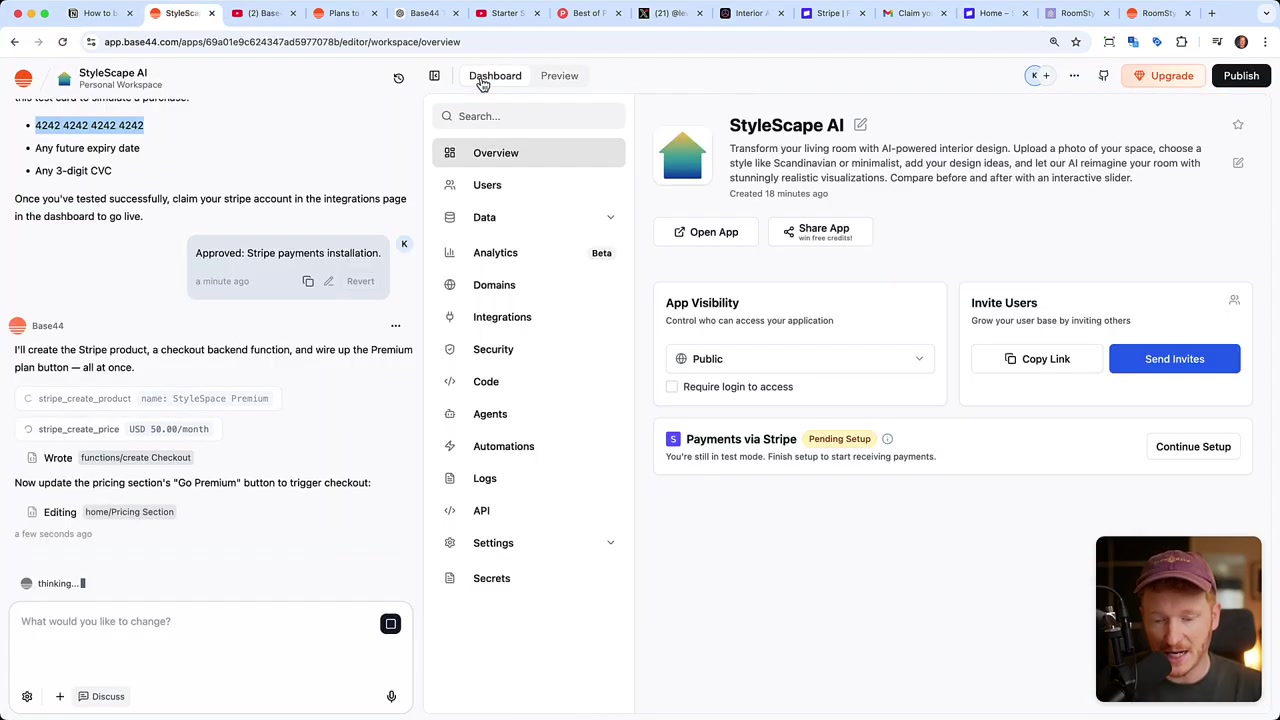
Task: Expand the Data sidebar section
Action: (x=610, y=217)
